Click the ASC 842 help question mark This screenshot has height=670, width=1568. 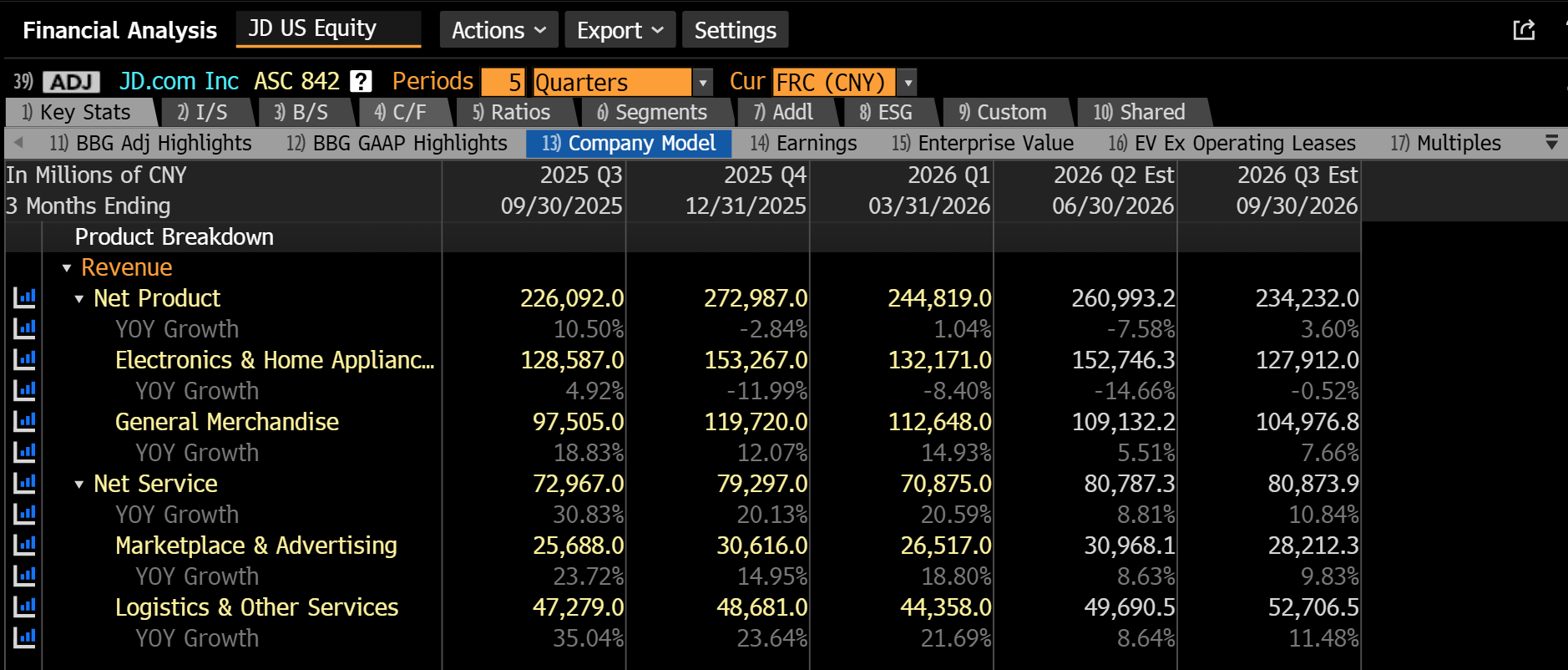coord(361,82)
